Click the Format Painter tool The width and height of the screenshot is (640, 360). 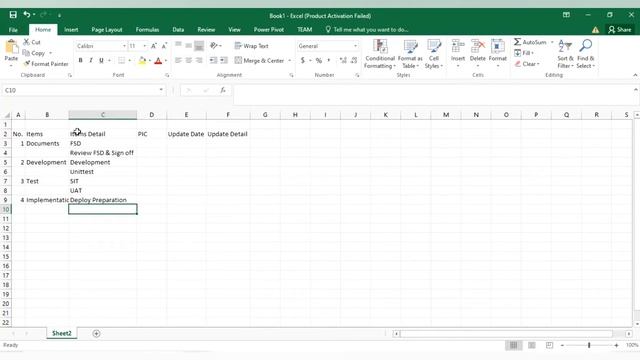(x=46, y=64)
